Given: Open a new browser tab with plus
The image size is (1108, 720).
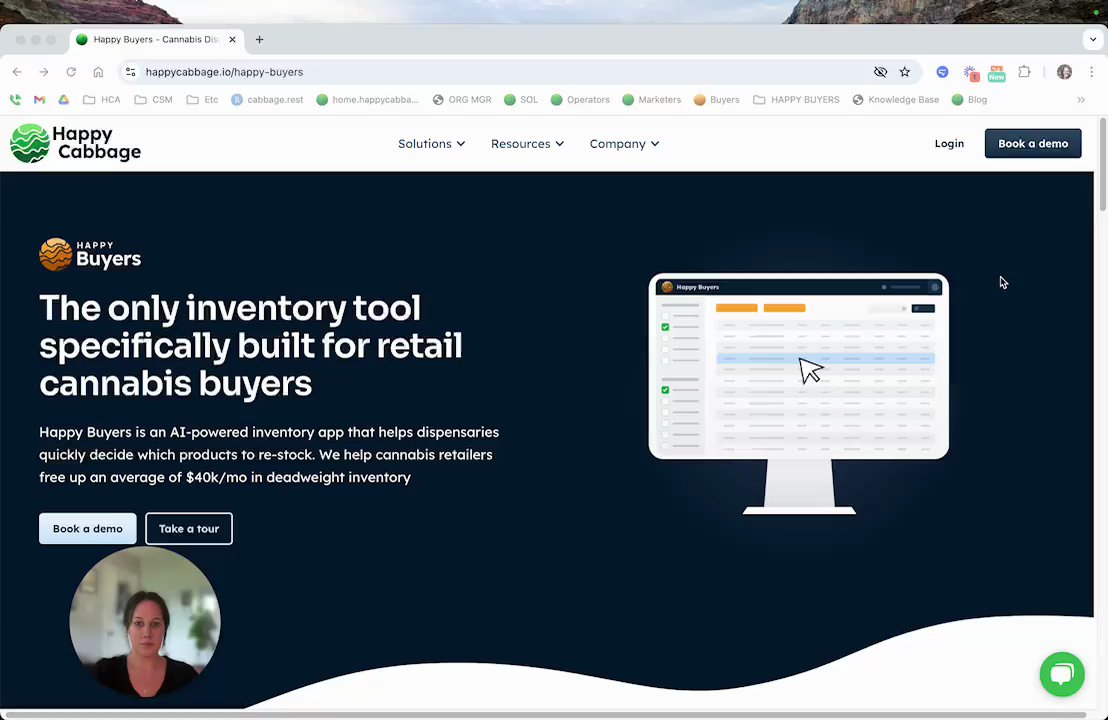Looking at the screenshot, I should click(x=259, y=40).
